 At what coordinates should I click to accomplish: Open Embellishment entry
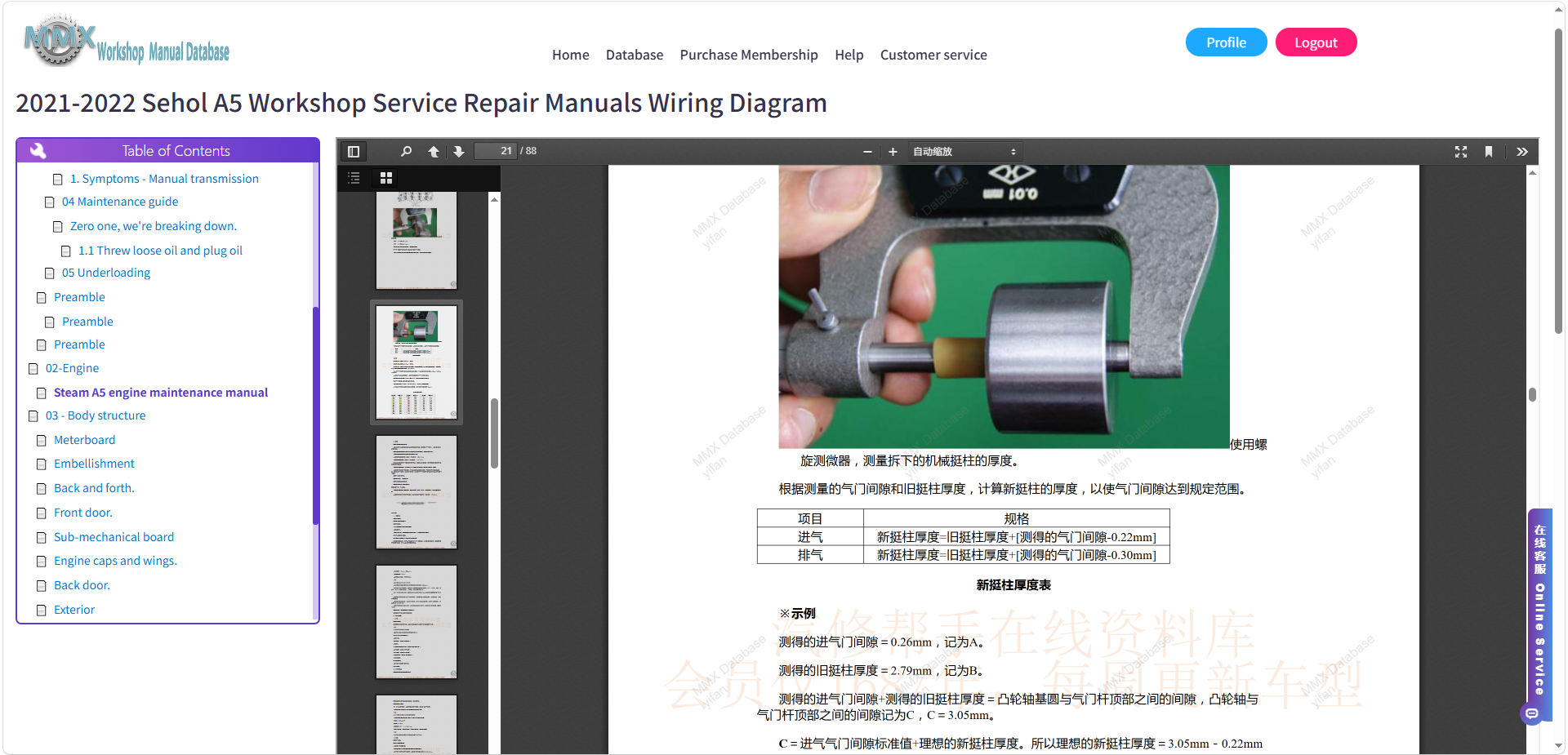pyautogui.click(x=94, y=464)
